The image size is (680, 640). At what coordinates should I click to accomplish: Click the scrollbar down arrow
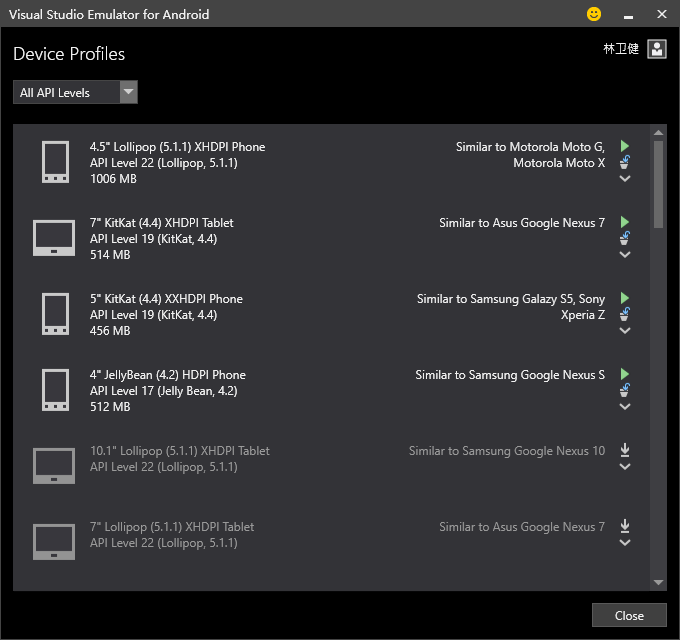(x=658, y=582)
